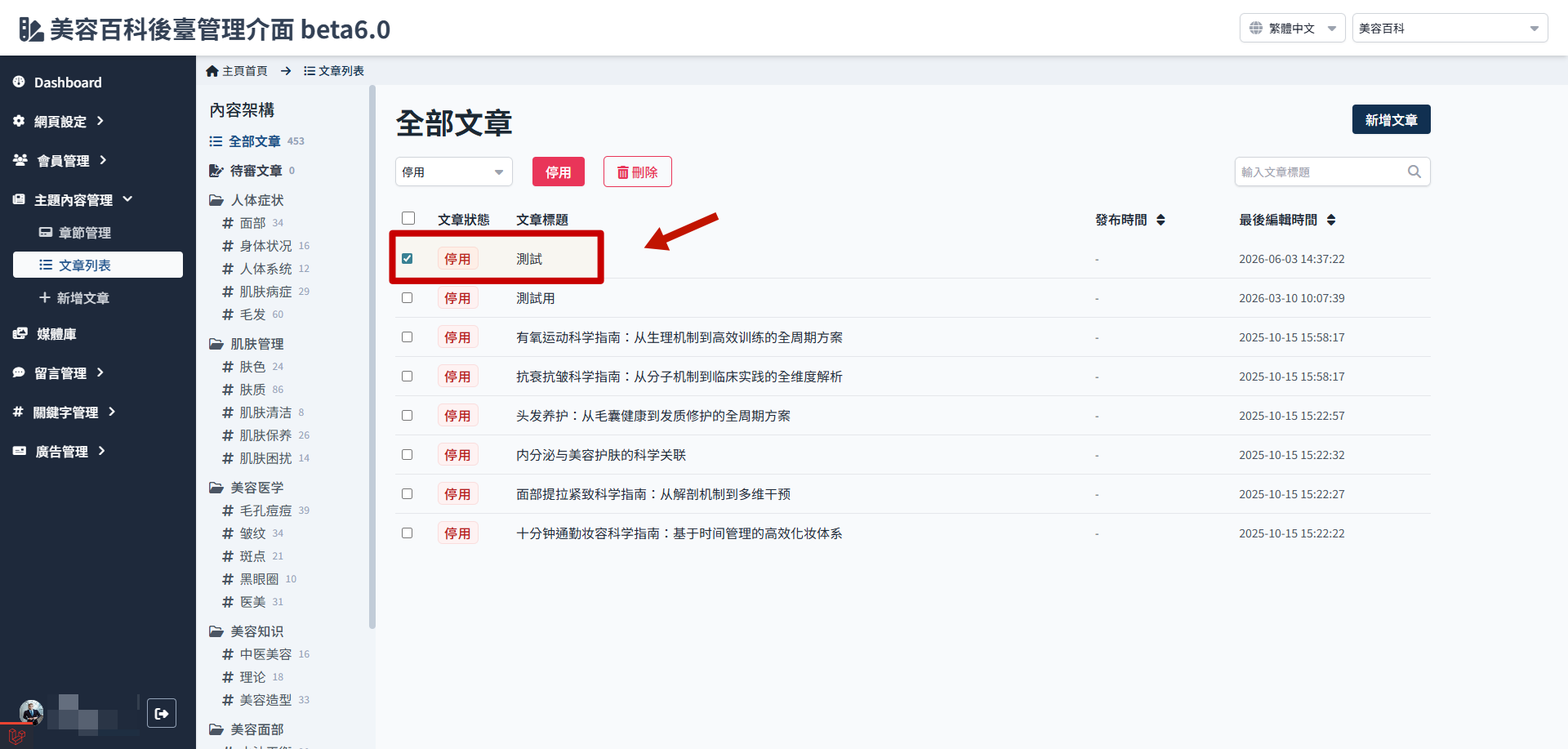Select 肌肤清洁 category in tree
Viewport: 1568px width, 749px height.
click(x=265, y=412)
